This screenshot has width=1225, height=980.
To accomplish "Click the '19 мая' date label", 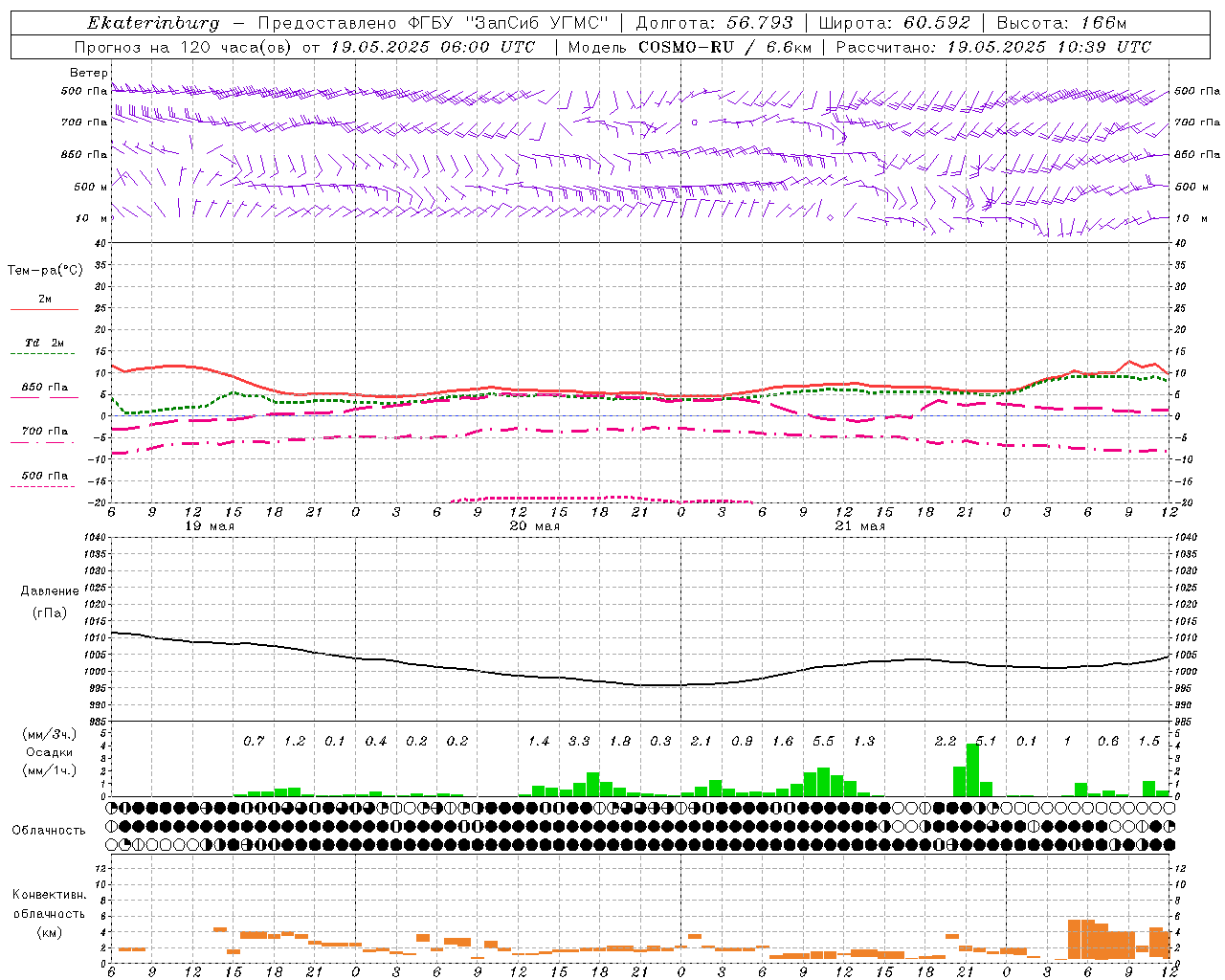I will [x=210, y=526].
